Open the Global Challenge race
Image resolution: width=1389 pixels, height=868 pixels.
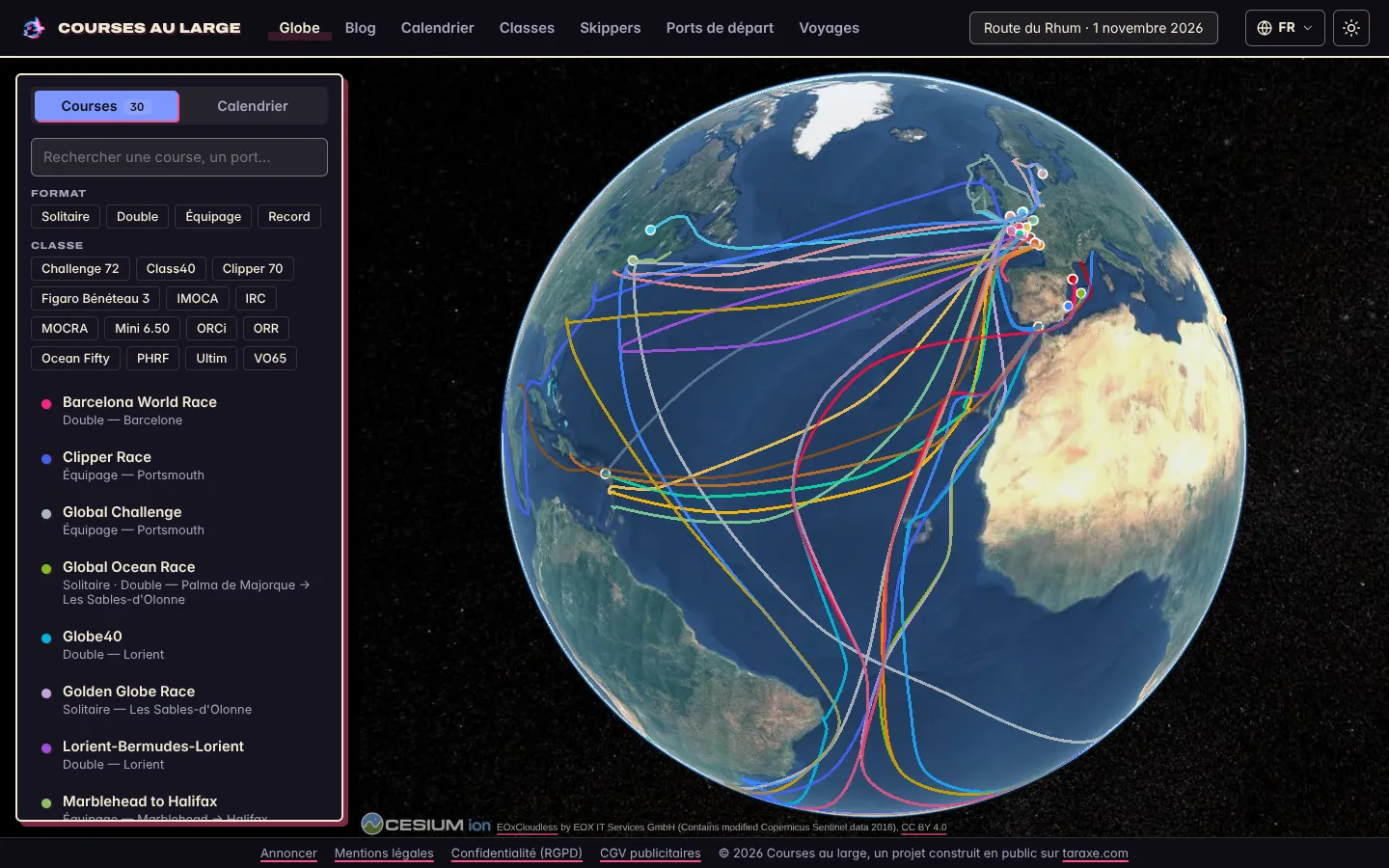coord(179,521)
